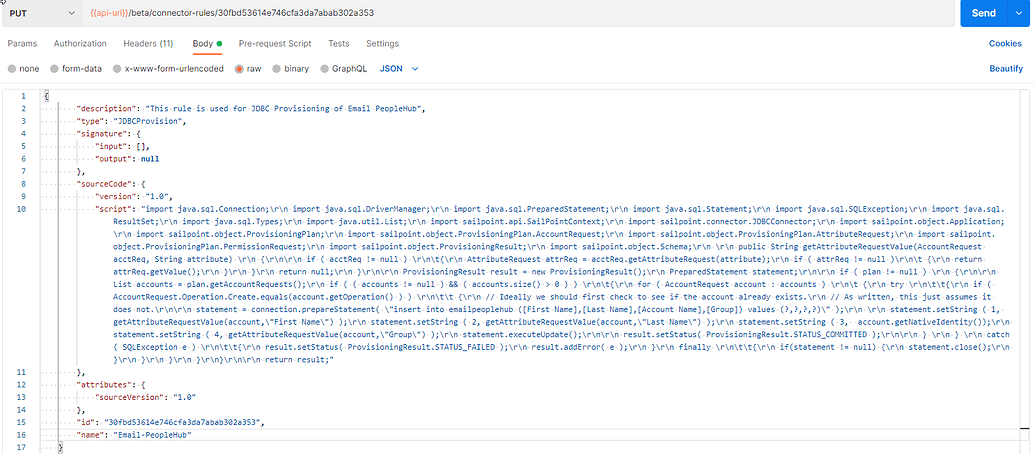
Task: Click the request URL field
Action: [x=500, y=13]
